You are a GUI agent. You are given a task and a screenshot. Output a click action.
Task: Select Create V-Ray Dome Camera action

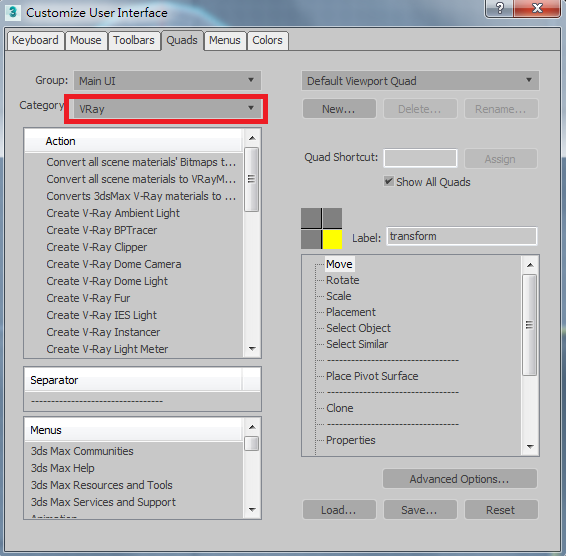click(114, 264)
